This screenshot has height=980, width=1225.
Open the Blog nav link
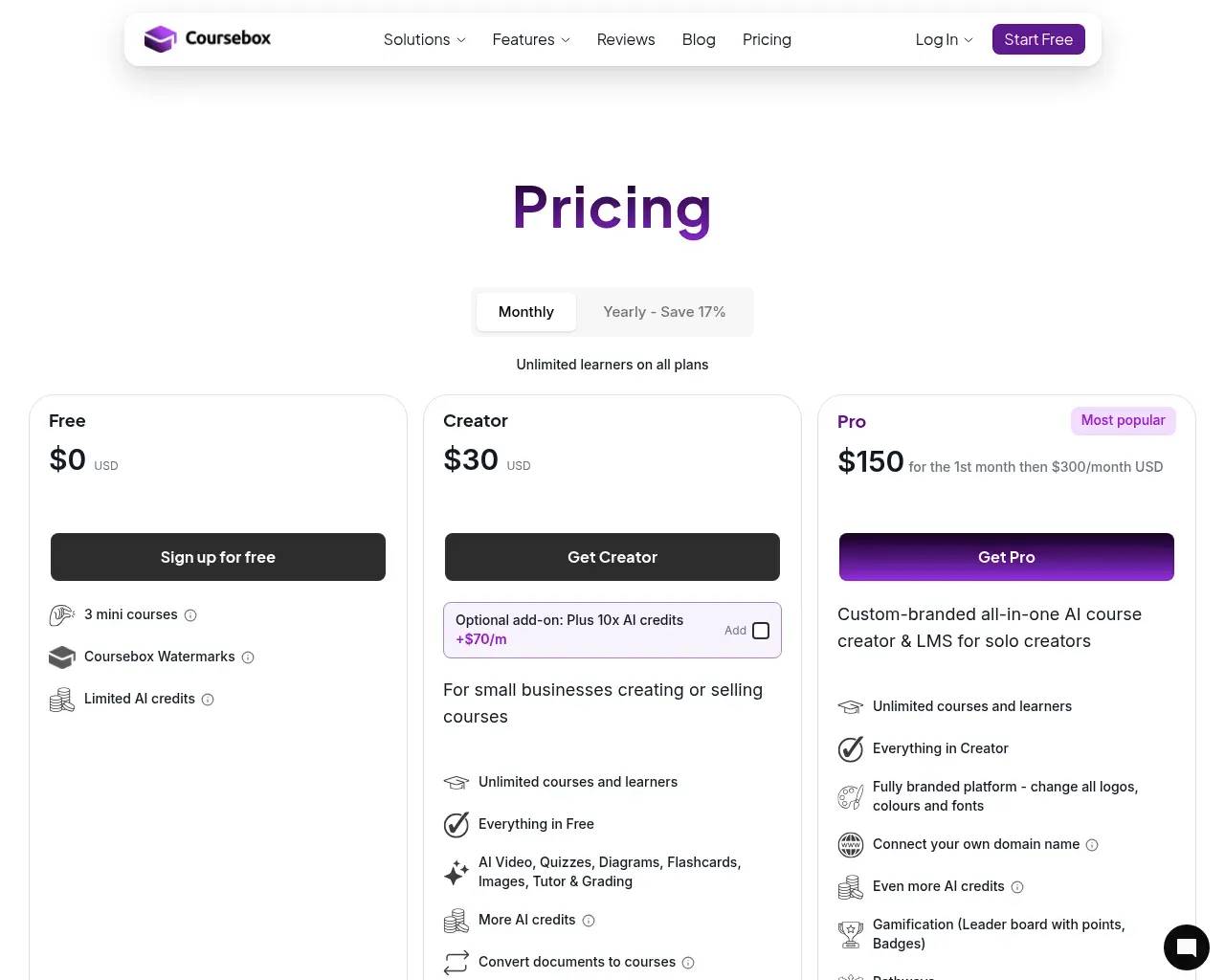[699, 39]
